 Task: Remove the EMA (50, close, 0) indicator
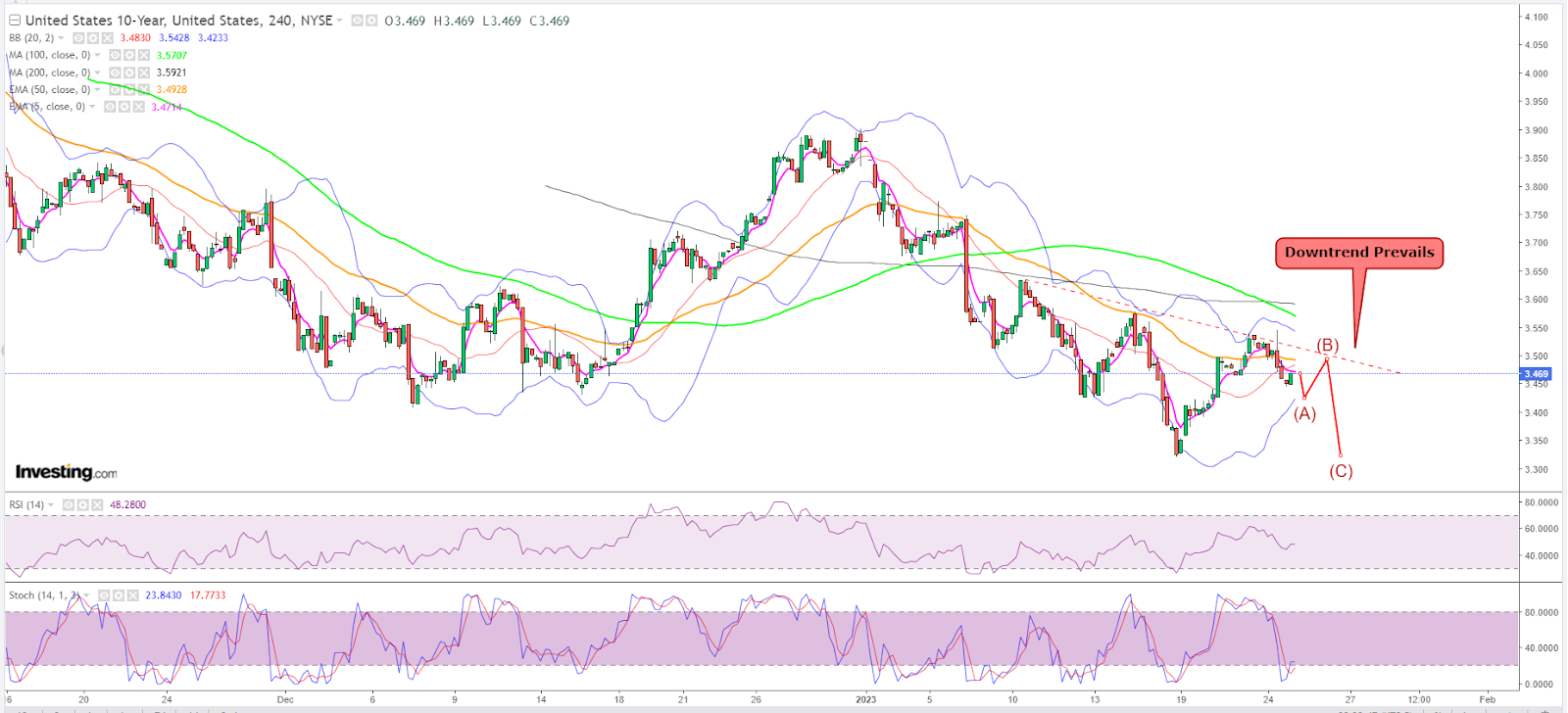tap(144, 89)
